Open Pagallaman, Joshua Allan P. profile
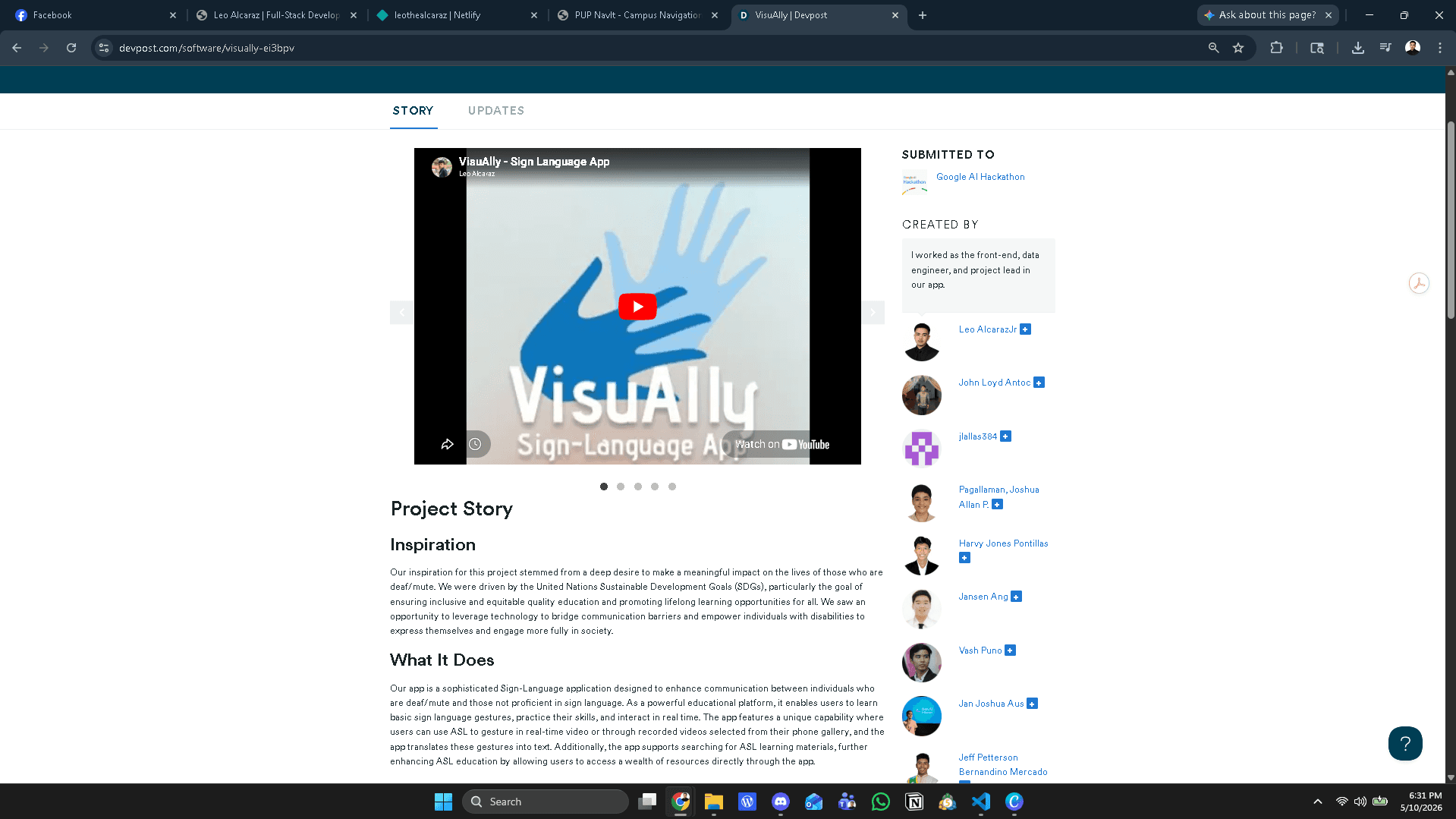Screen dimensions: 1456x819 click(x=998, y=497)
